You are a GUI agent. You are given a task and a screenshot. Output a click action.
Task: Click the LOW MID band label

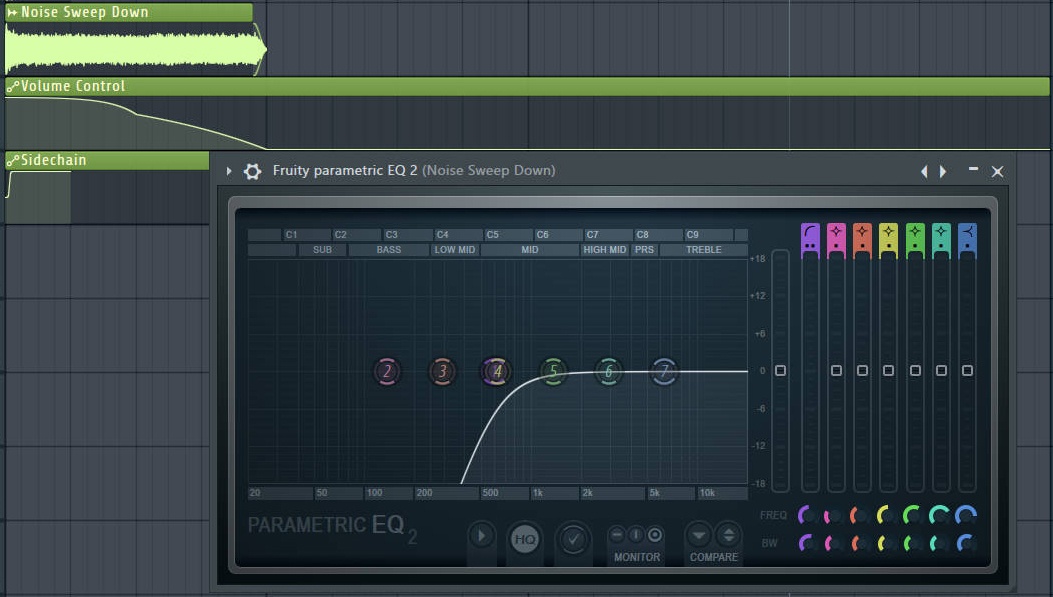455,250
